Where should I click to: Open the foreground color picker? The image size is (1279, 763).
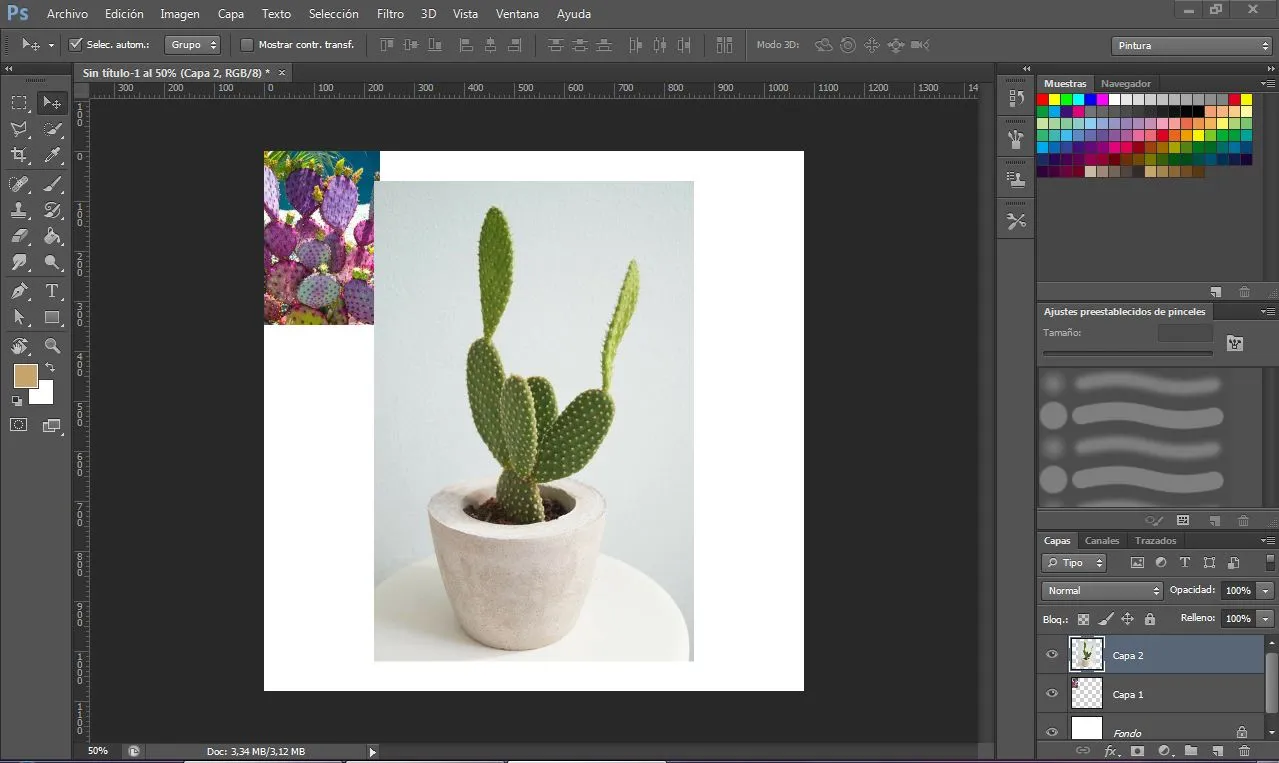[x=25, y=376]
